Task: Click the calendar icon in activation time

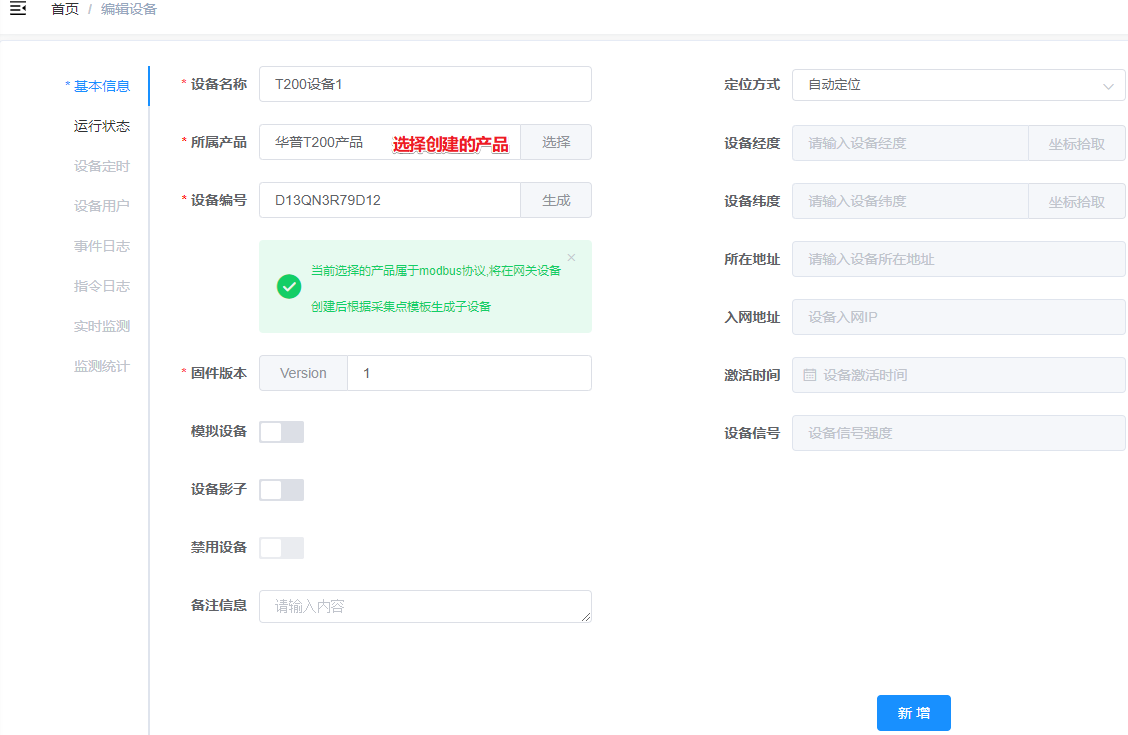Action: tap(810, 375)
